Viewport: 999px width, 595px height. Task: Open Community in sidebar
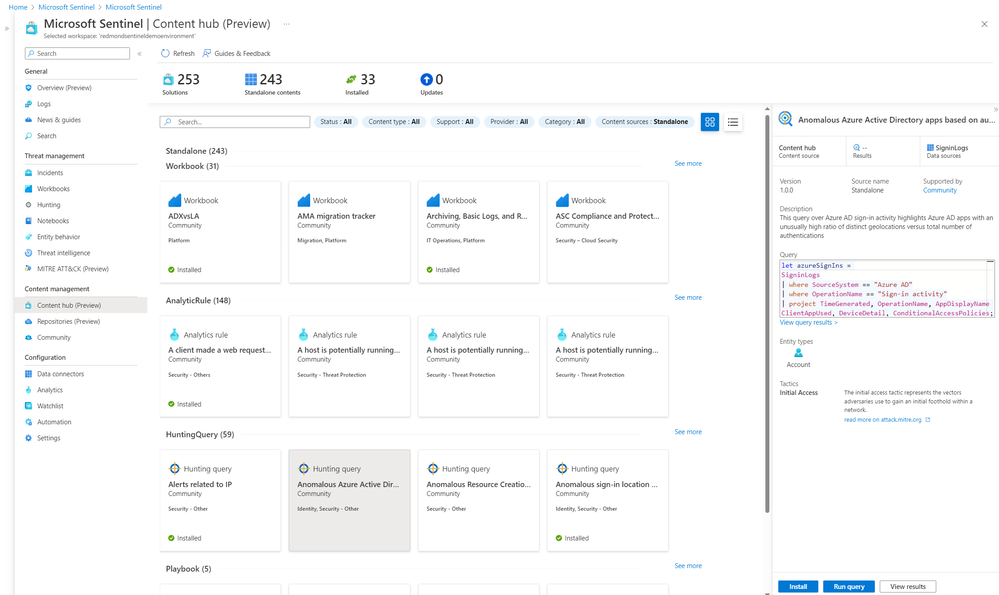pyautogui.click(x=54, y=338)
